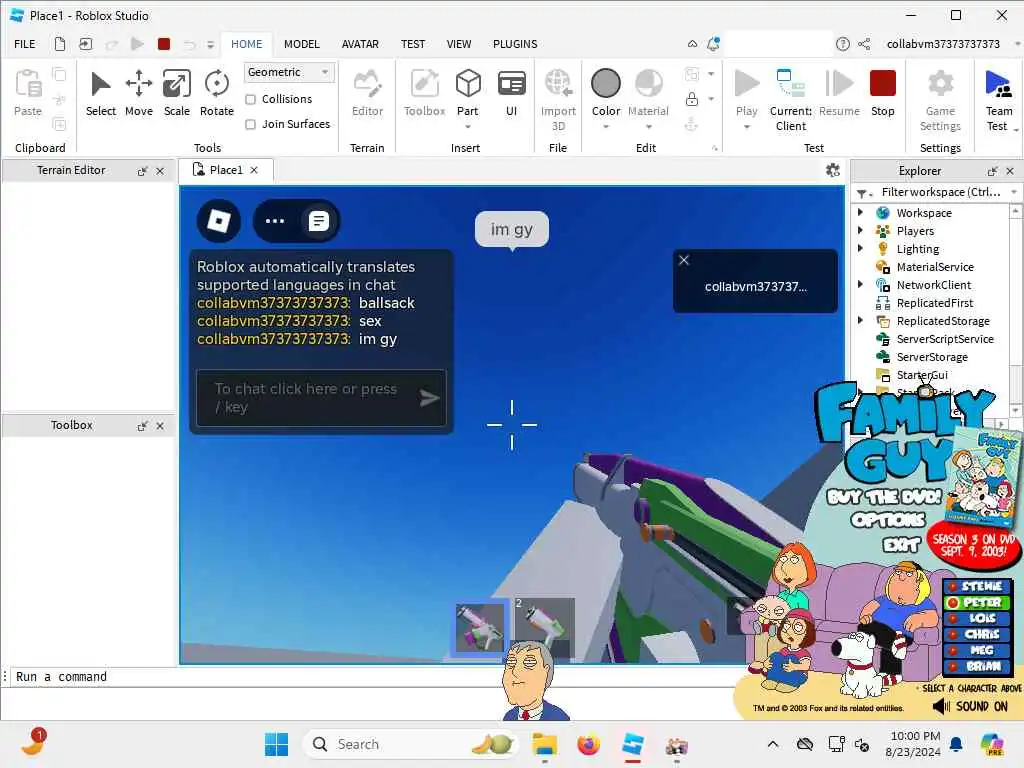Open Game Settings
The width and height of the screenshot is (1024, 768).
point(940,100)
